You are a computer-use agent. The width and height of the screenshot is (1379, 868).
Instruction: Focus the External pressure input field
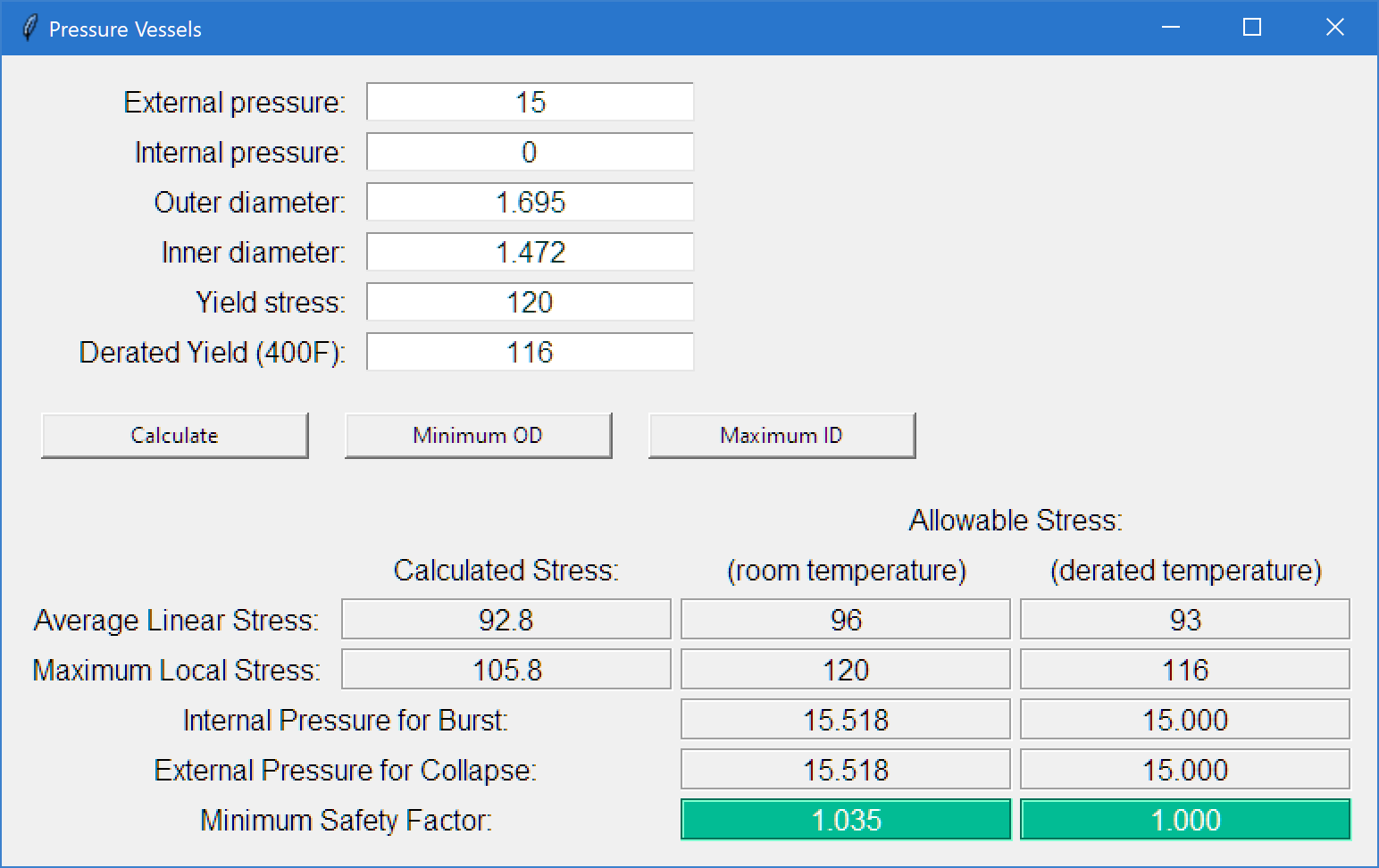[x=531, y=102]
